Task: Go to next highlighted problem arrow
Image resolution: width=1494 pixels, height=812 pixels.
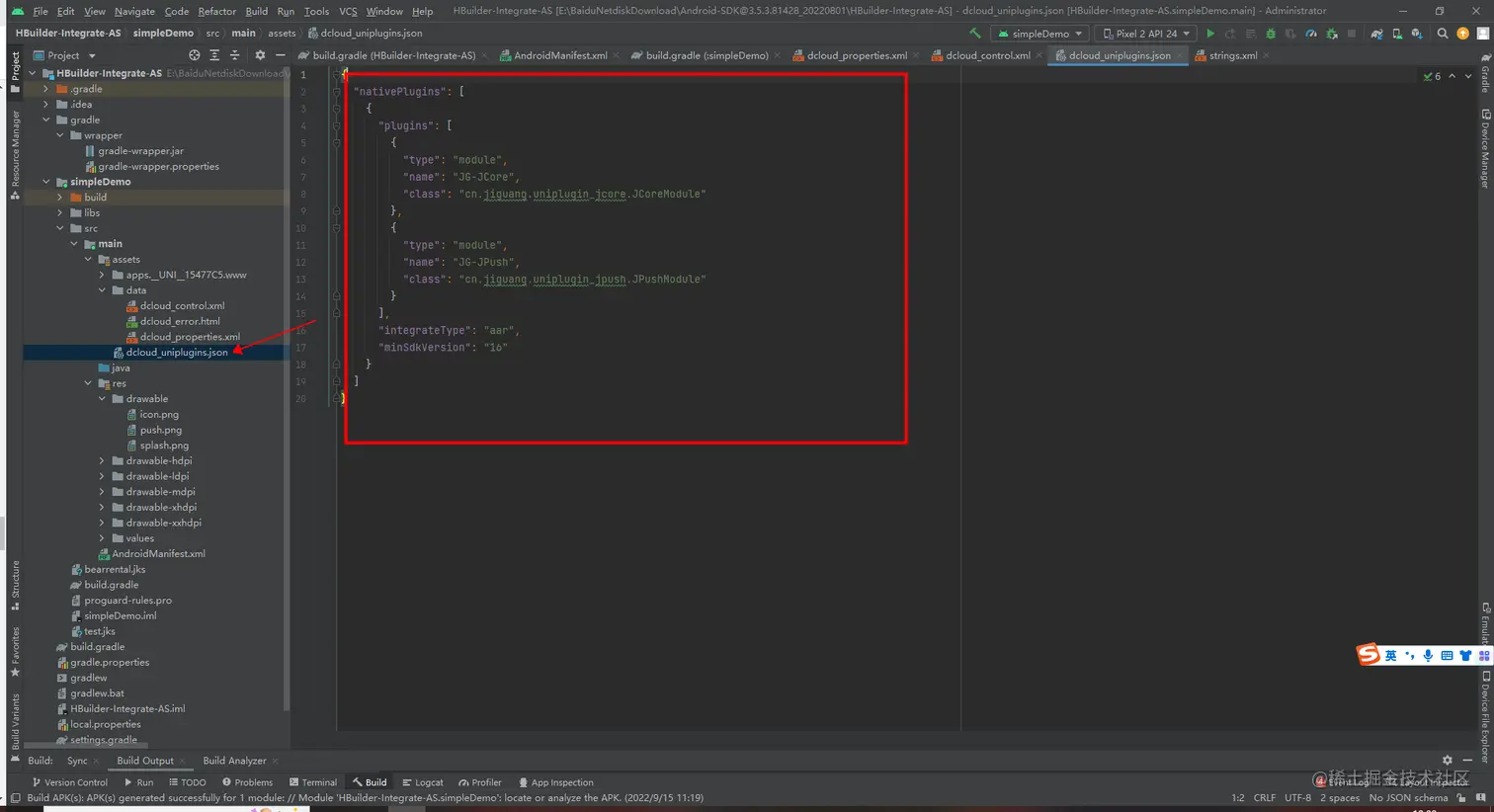Action: (x=1468, y=76)
